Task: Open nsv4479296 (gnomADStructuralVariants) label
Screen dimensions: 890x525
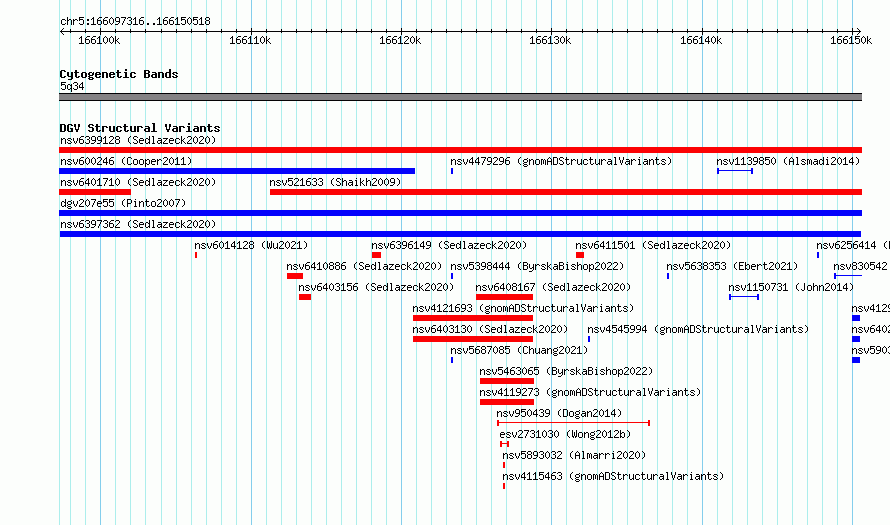Action: pyautogui.click(x=561, y=161)
